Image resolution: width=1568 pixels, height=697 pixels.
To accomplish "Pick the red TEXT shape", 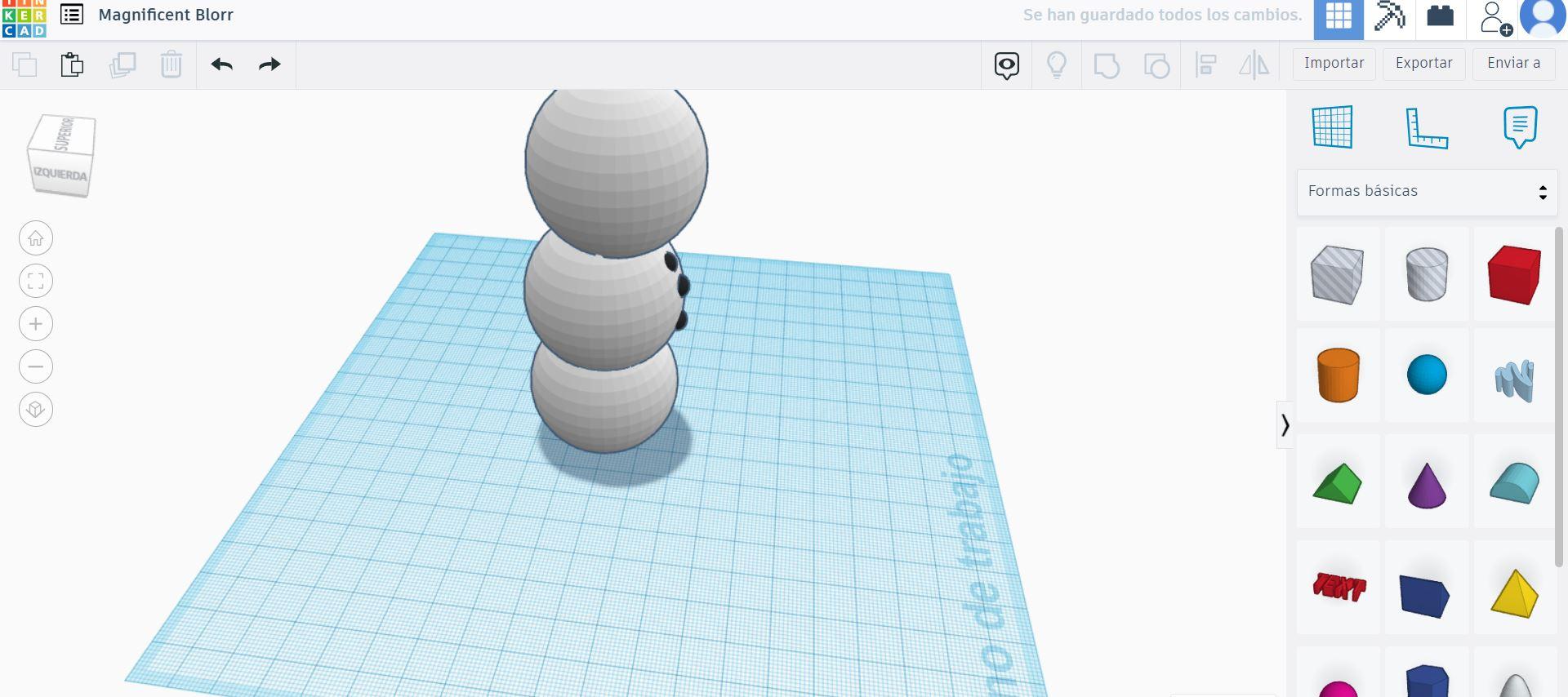I will (1338, 587).
